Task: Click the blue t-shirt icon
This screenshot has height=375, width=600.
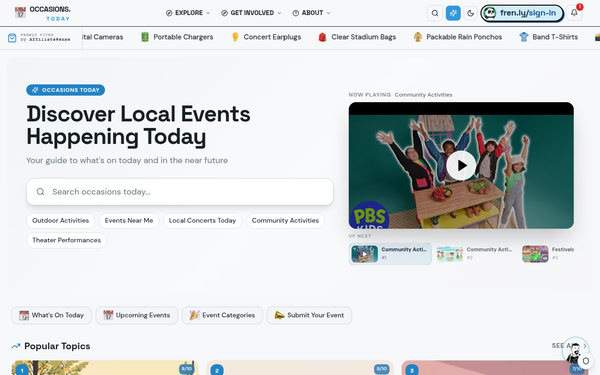Action: tap(523, 37)
